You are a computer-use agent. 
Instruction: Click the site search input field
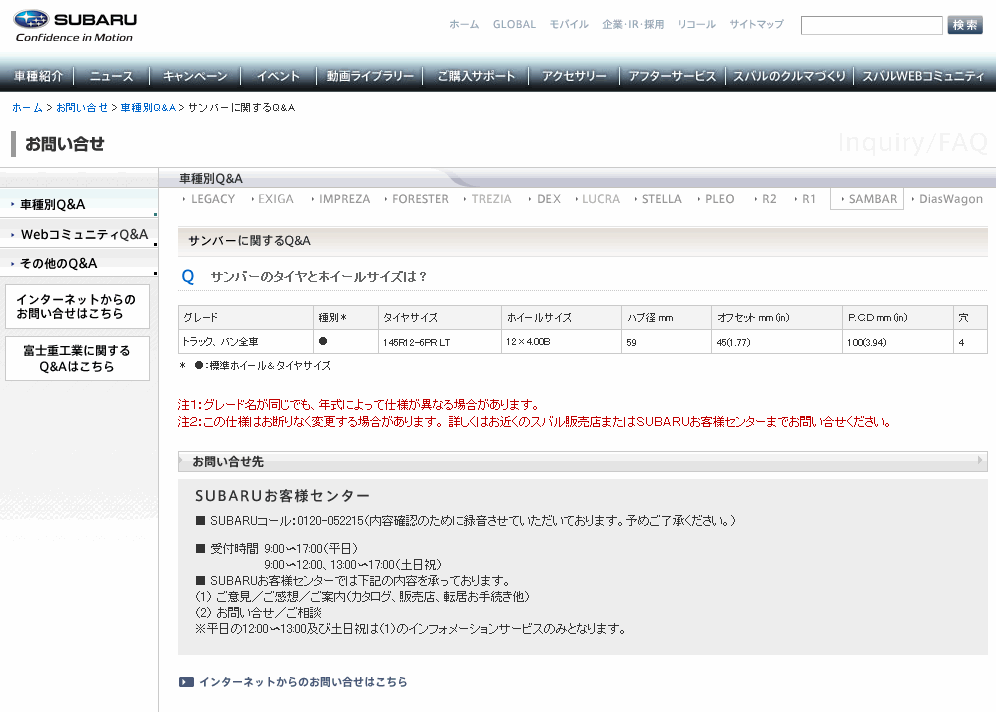(872, 25)
